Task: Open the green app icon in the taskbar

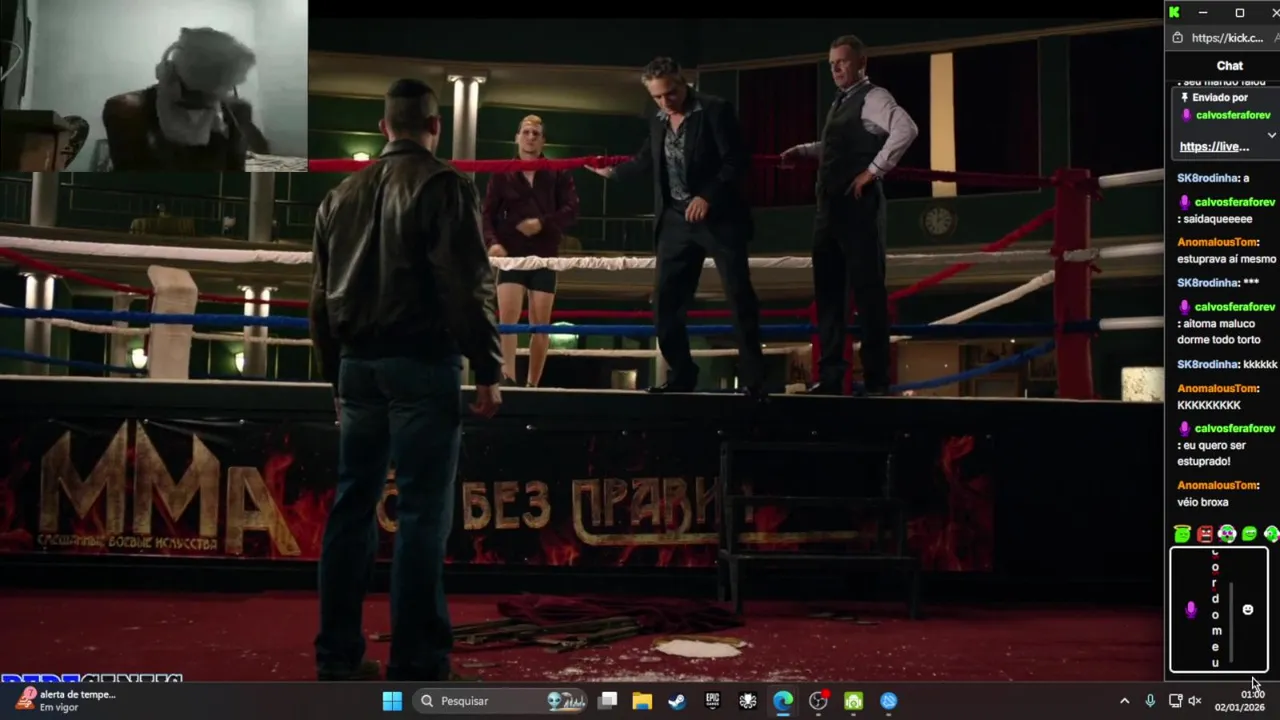Action: coord(853,701)
